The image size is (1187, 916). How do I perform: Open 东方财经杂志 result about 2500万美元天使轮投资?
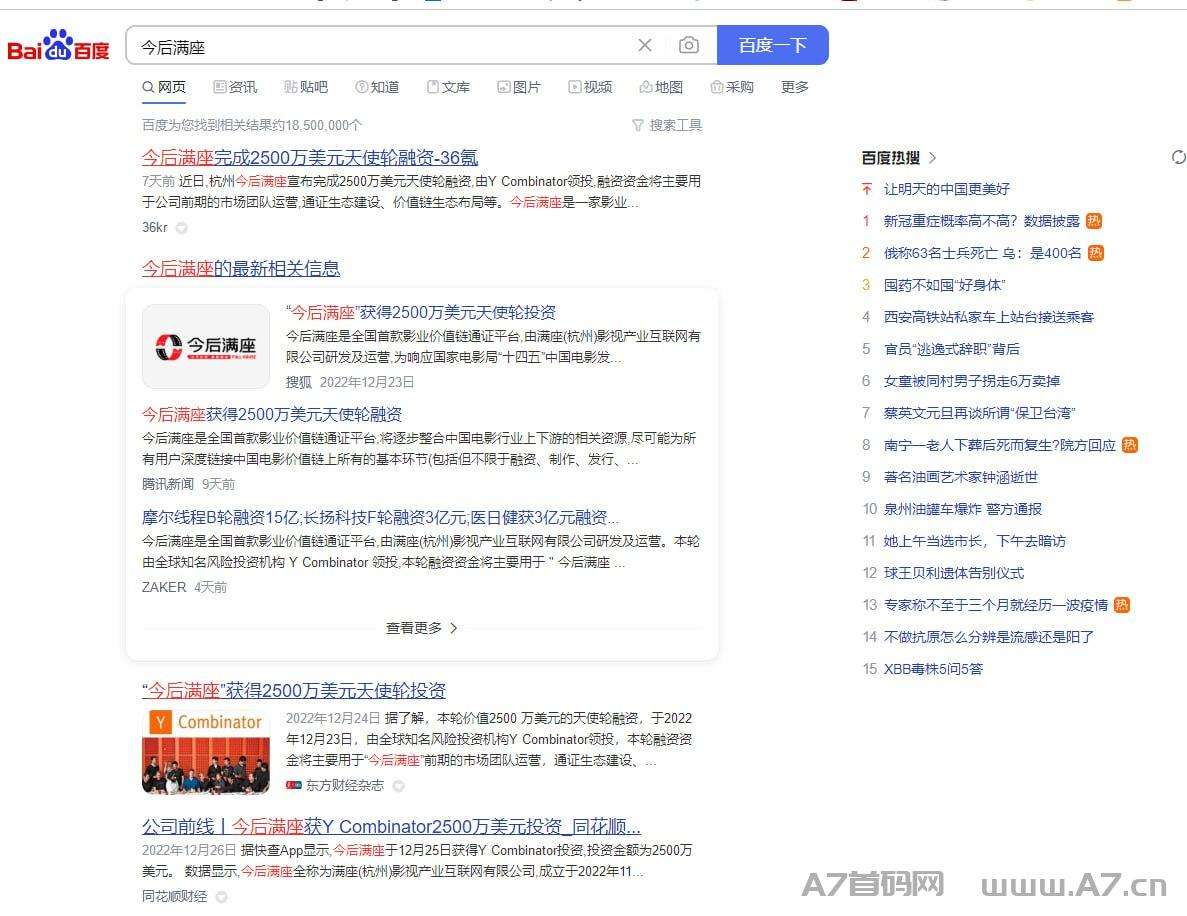(294, 690)
